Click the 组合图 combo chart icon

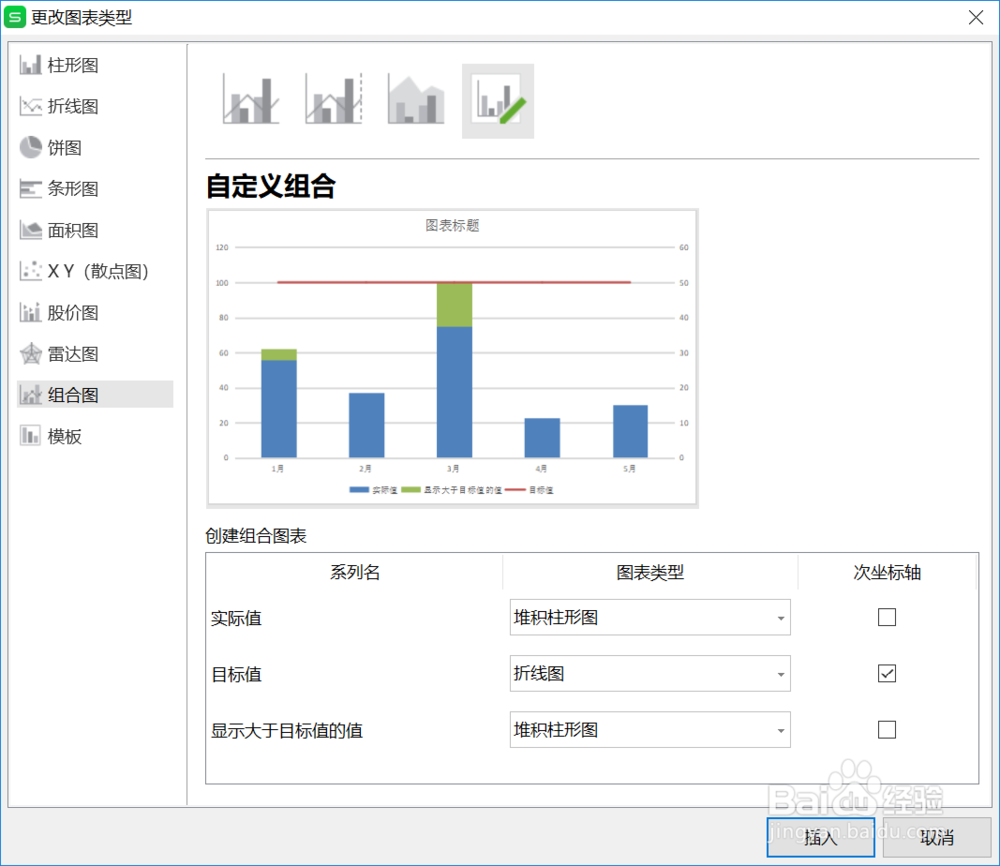31,395
